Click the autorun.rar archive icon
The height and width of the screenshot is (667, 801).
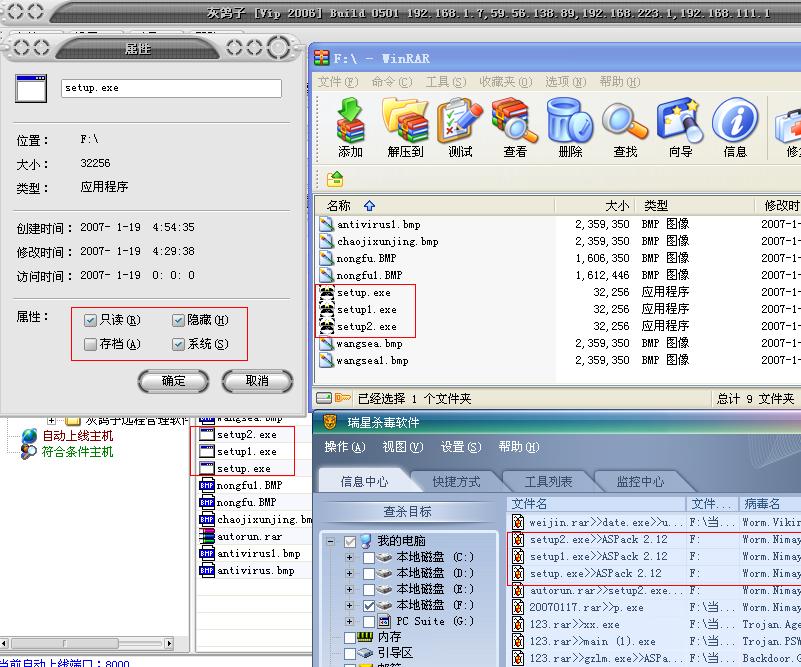click(207, 536)
